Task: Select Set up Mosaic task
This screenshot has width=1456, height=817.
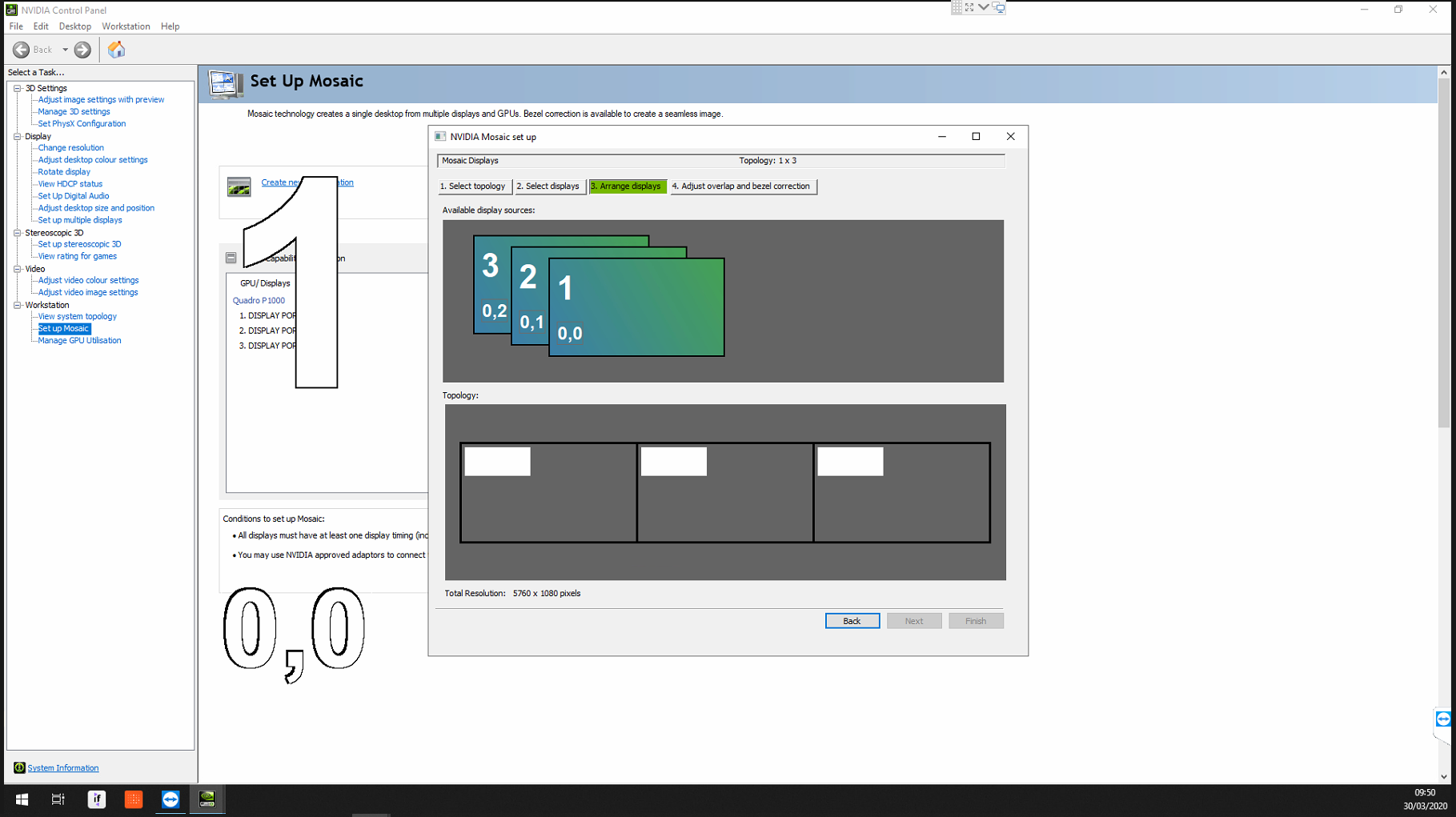Action: pos(64,328)
